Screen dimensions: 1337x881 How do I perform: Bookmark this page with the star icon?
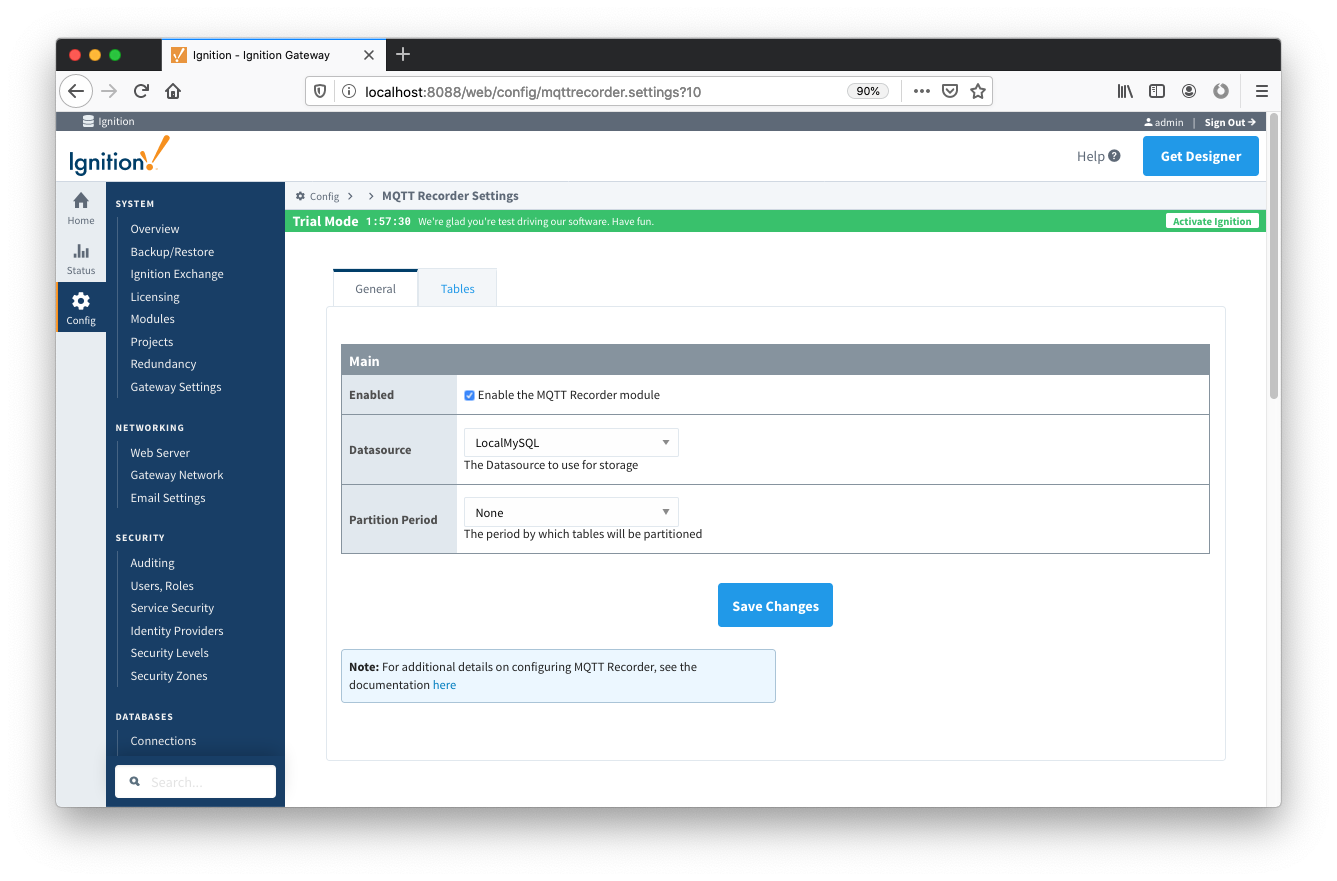point(978,91)
